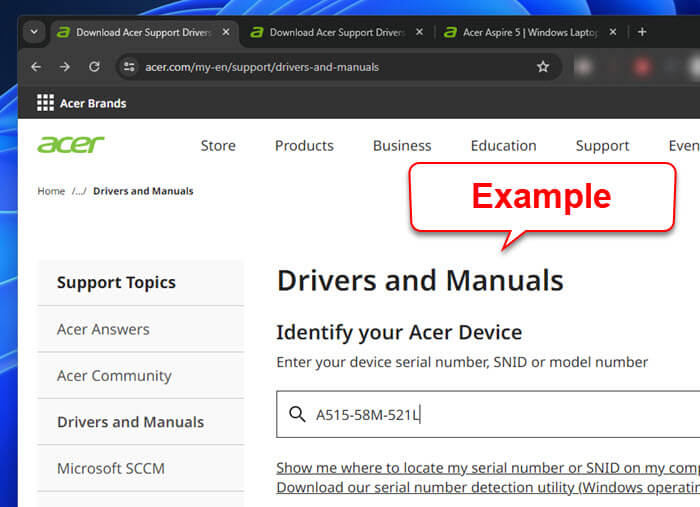Click the Drivers and Manuals page title

coord(420,280)
